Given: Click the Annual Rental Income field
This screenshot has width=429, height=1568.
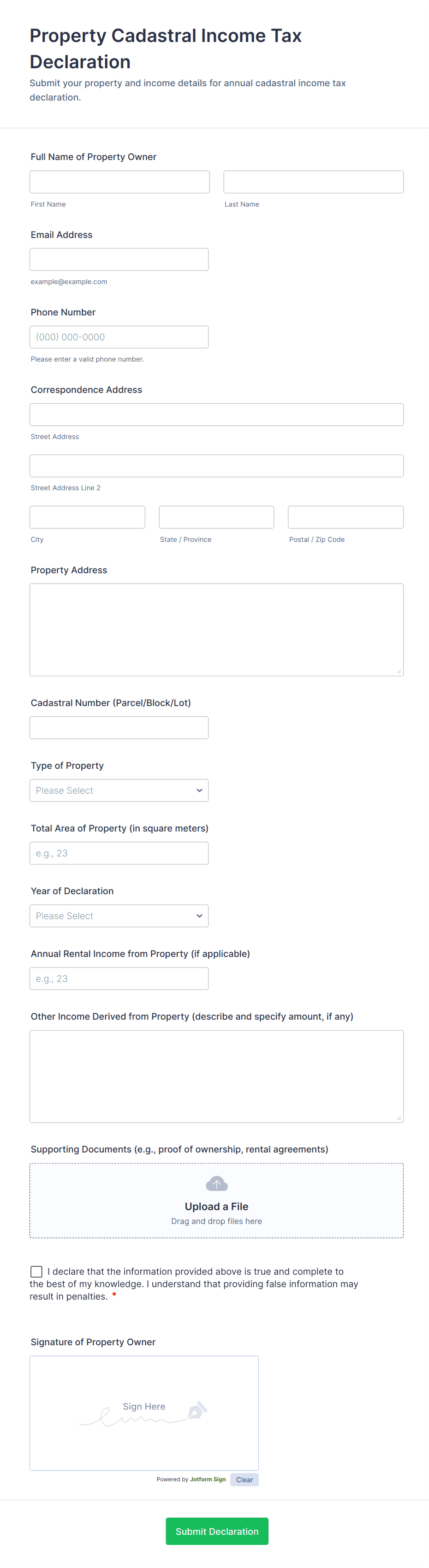Looking at the screenshot, I should click(119, 978).
